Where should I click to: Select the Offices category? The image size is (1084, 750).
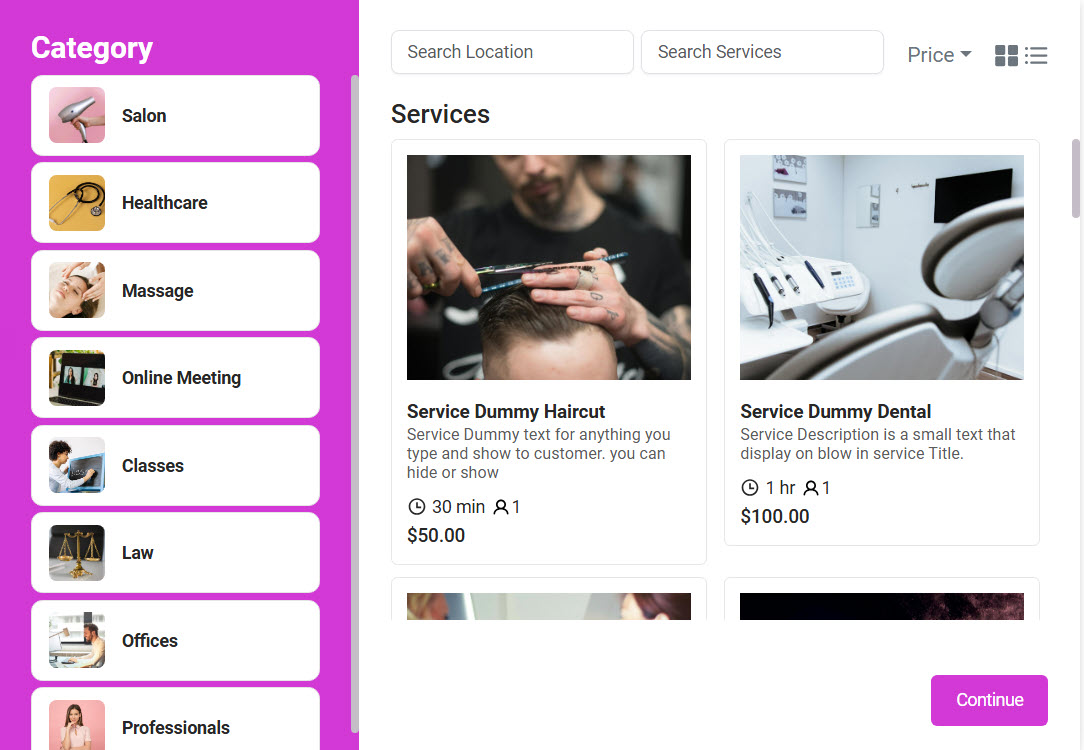point(176,640)
